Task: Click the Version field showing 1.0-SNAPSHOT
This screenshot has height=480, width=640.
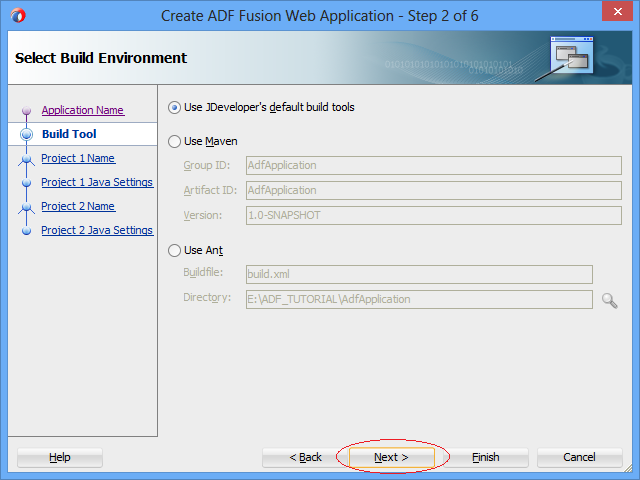Action: (433, 216)
